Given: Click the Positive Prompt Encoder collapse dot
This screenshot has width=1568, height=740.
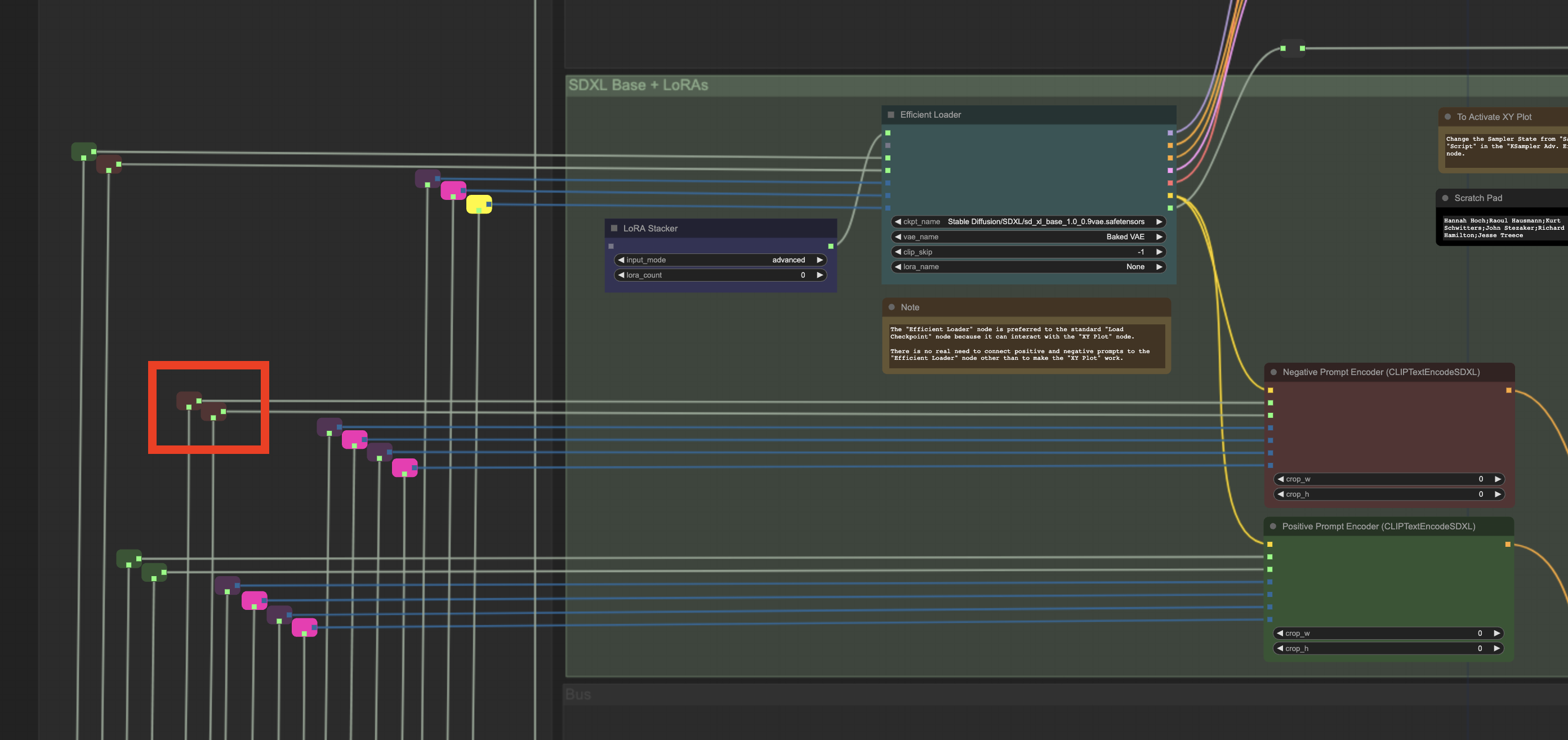Looking at the screenshot, I should click(1273, 527).
